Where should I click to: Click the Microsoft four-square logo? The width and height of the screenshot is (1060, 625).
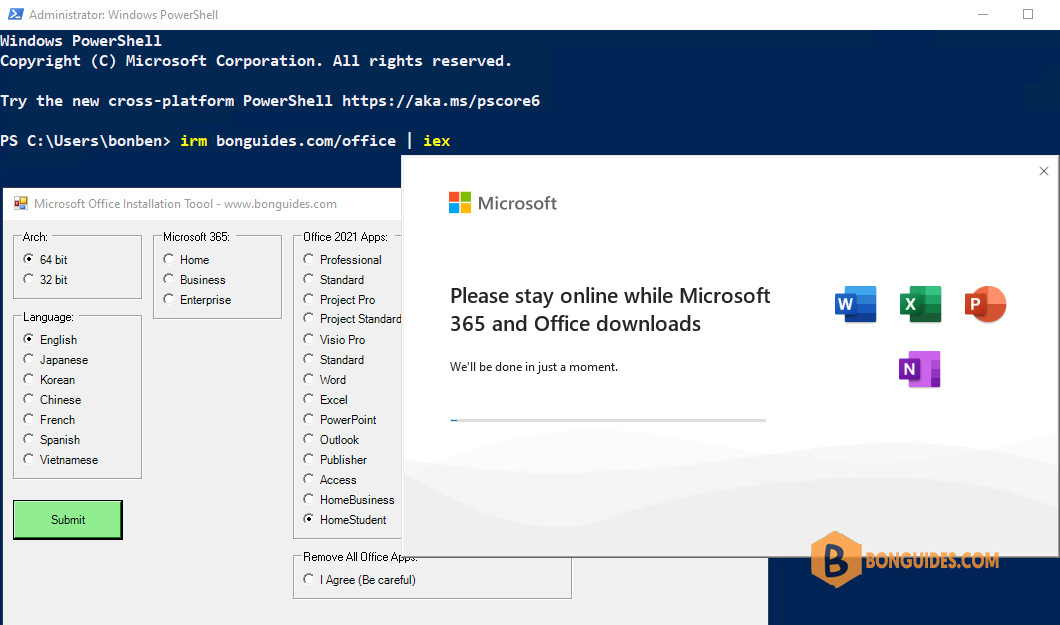point(460,203)
